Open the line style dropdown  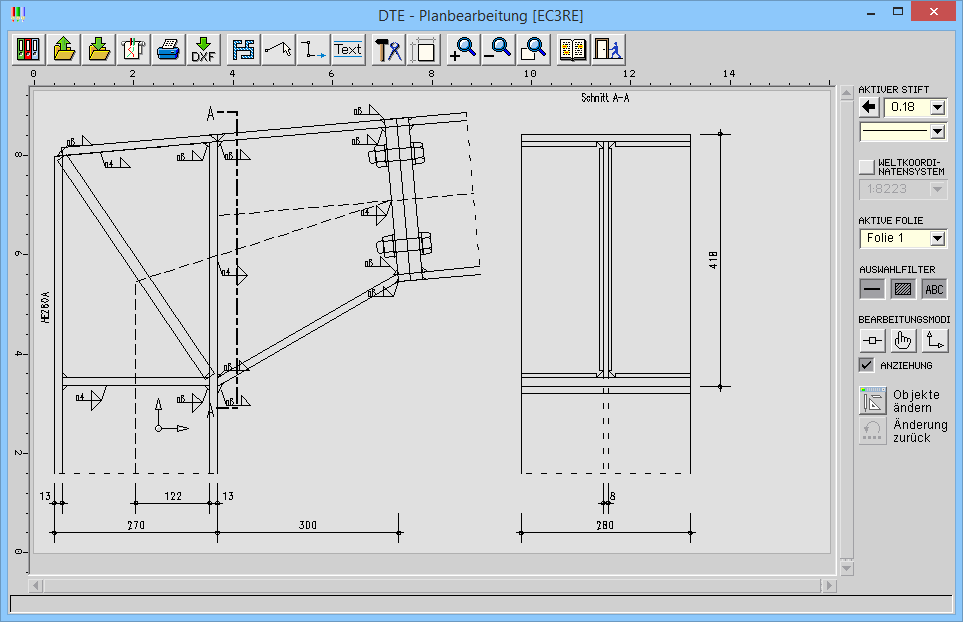[x=937, y=131]
